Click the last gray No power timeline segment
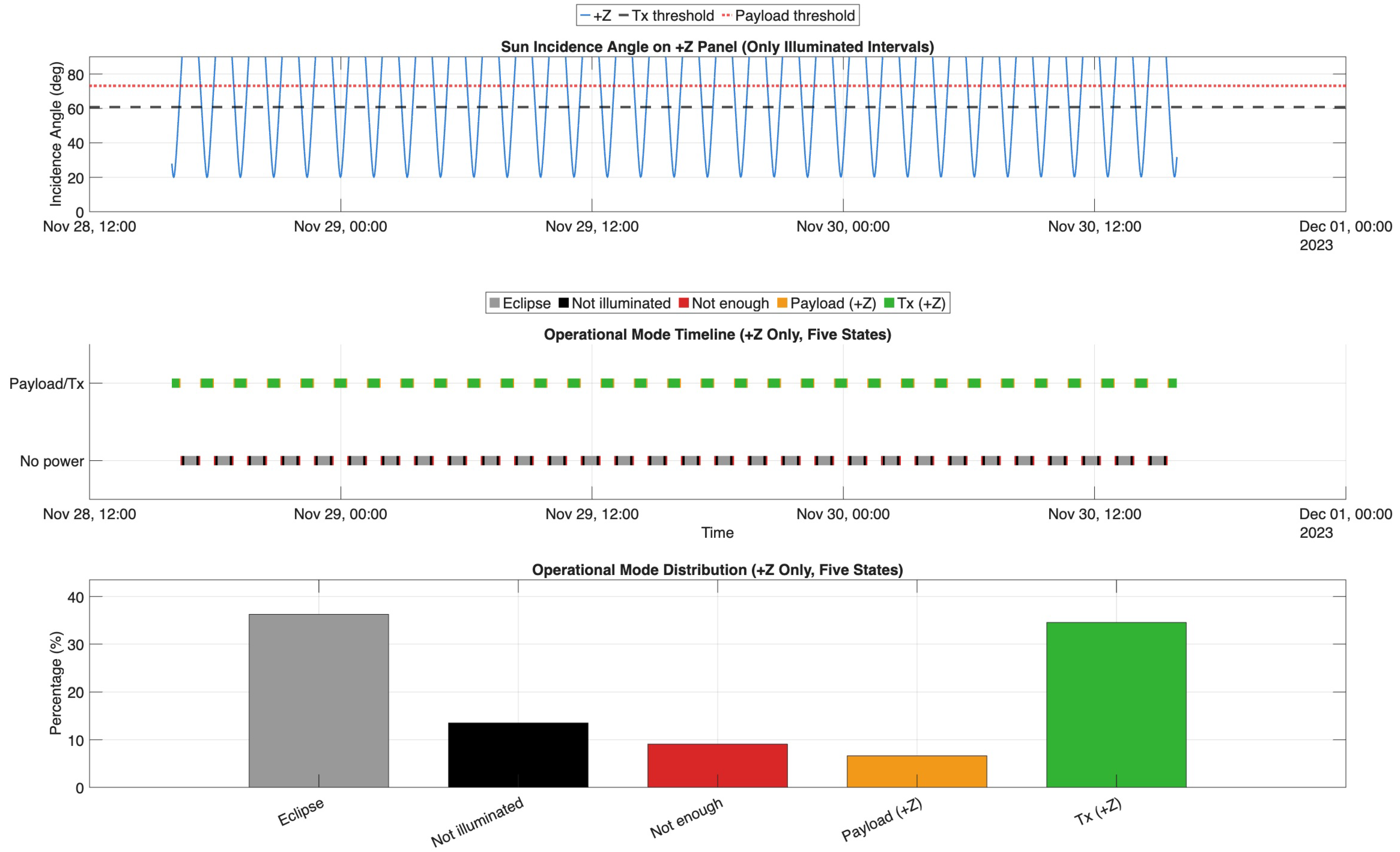 pyautogui.click(x=1157, y=460)
